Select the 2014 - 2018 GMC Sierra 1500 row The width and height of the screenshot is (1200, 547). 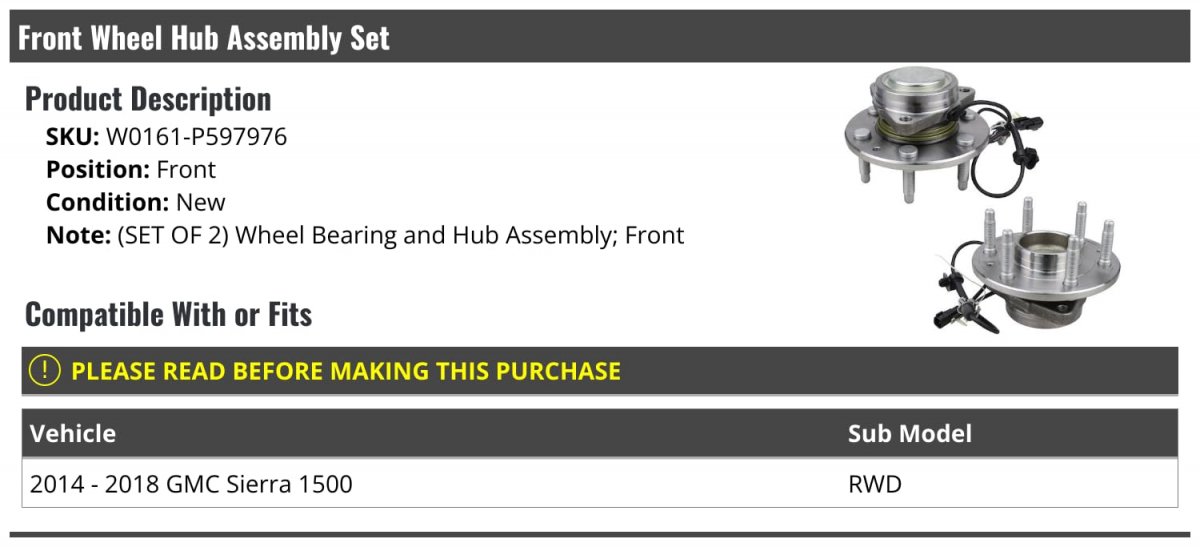(x=599, y=484)
